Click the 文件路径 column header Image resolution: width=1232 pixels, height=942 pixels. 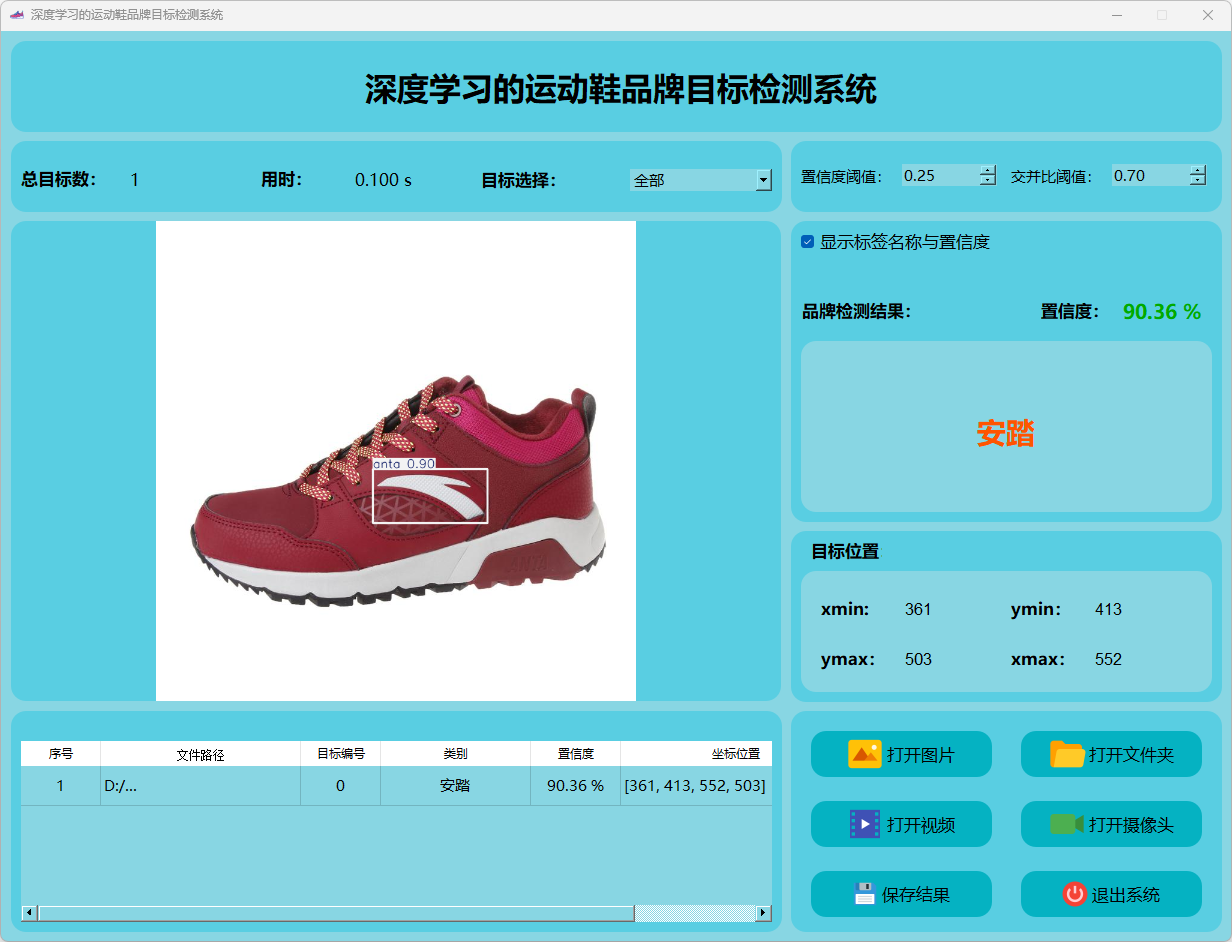pyautogui.click(x=200, y=754)
